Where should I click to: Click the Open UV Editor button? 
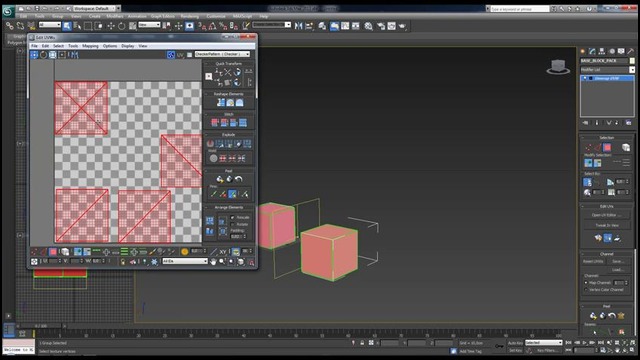click(x=607, y=215)
